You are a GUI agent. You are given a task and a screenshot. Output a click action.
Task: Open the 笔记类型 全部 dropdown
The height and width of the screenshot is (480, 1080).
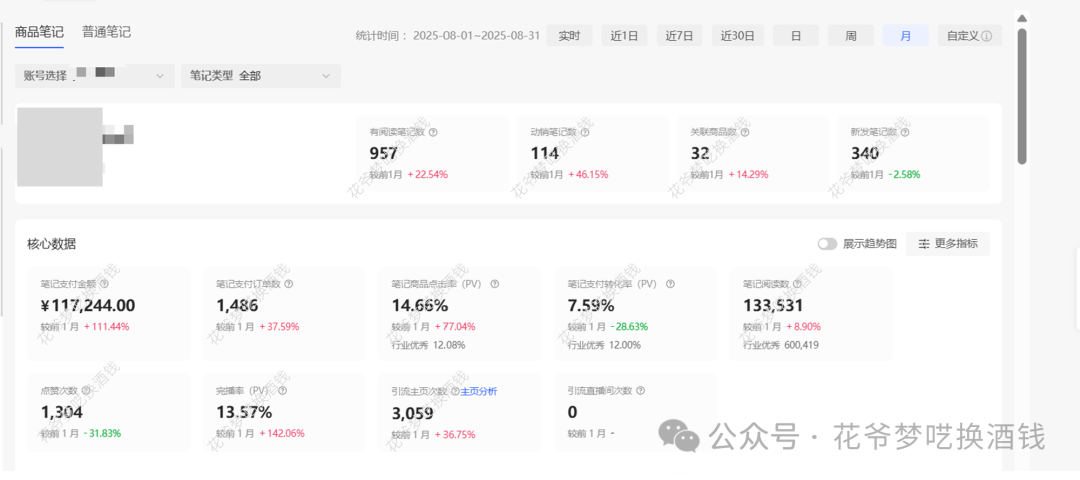click(x=261, y=76)
